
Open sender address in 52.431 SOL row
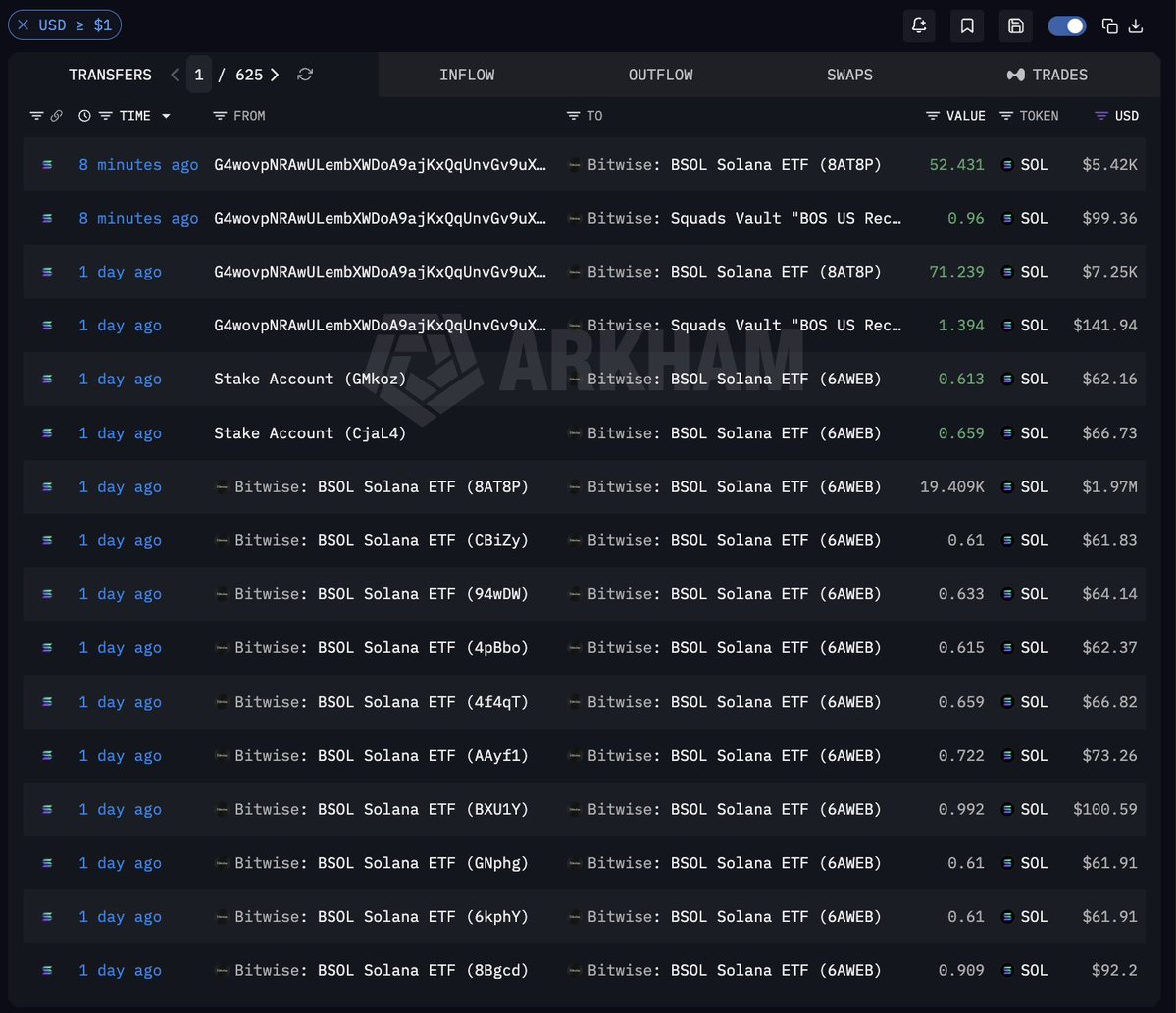tap(380, 164)
